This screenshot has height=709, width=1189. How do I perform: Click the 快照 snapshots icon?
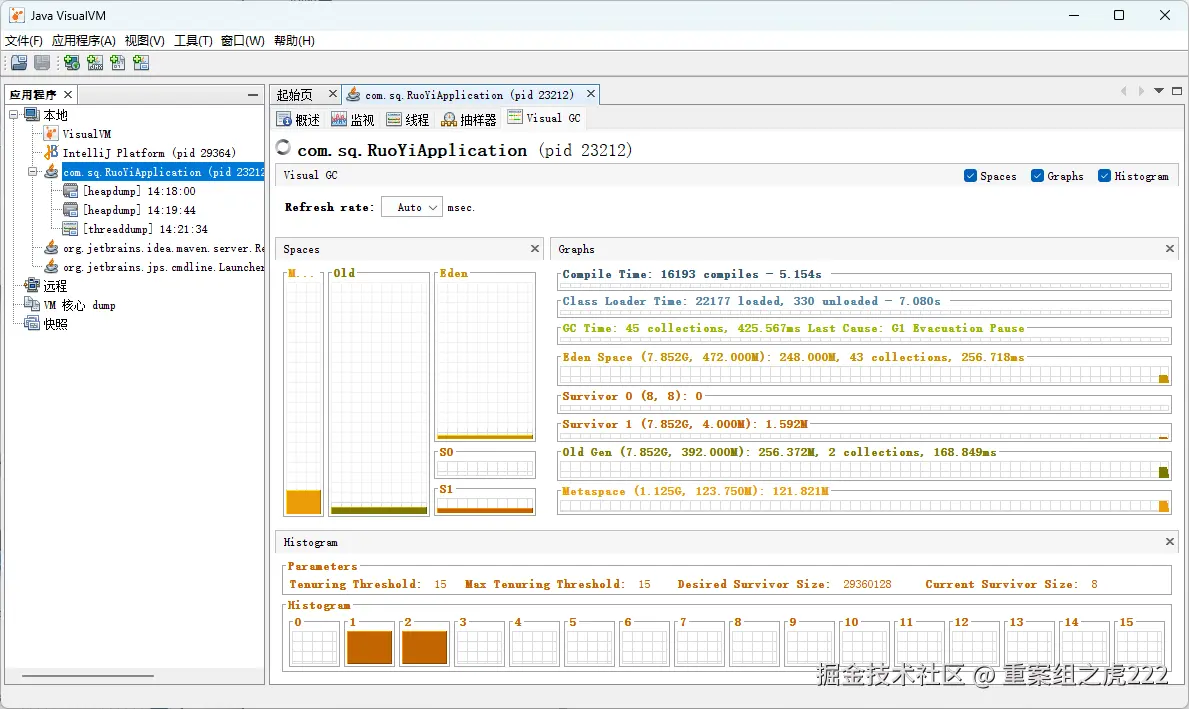tap(32, 324)
